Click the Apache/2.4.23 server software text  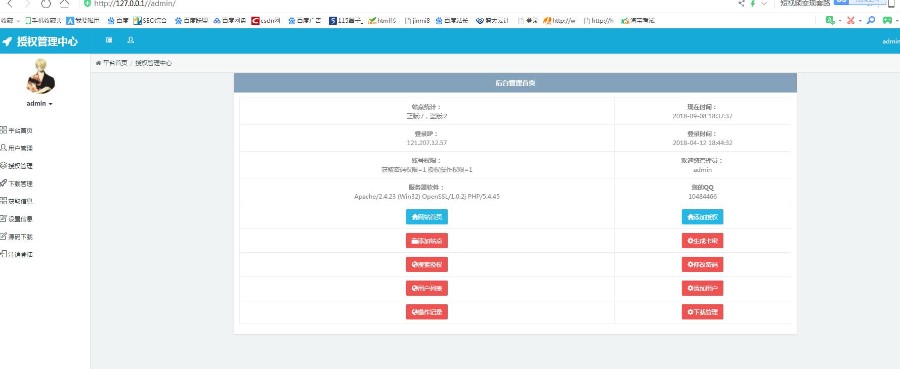point(426,196)
